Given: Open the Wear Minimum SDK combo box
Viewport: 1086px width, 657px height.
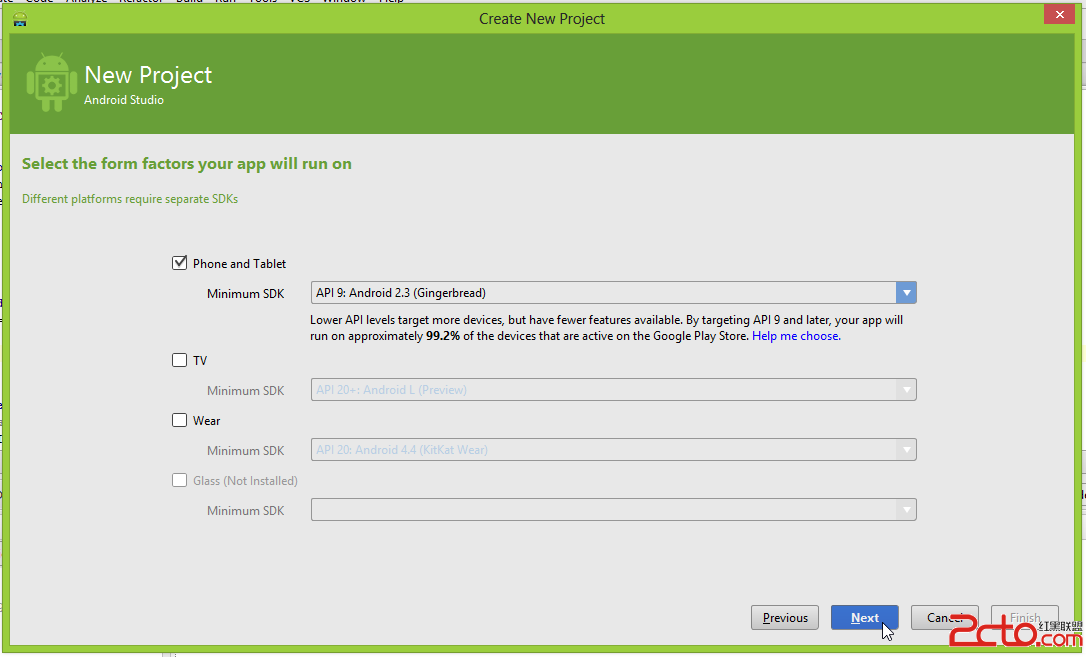Looking at the screenshot, I should tap(612, 450).
